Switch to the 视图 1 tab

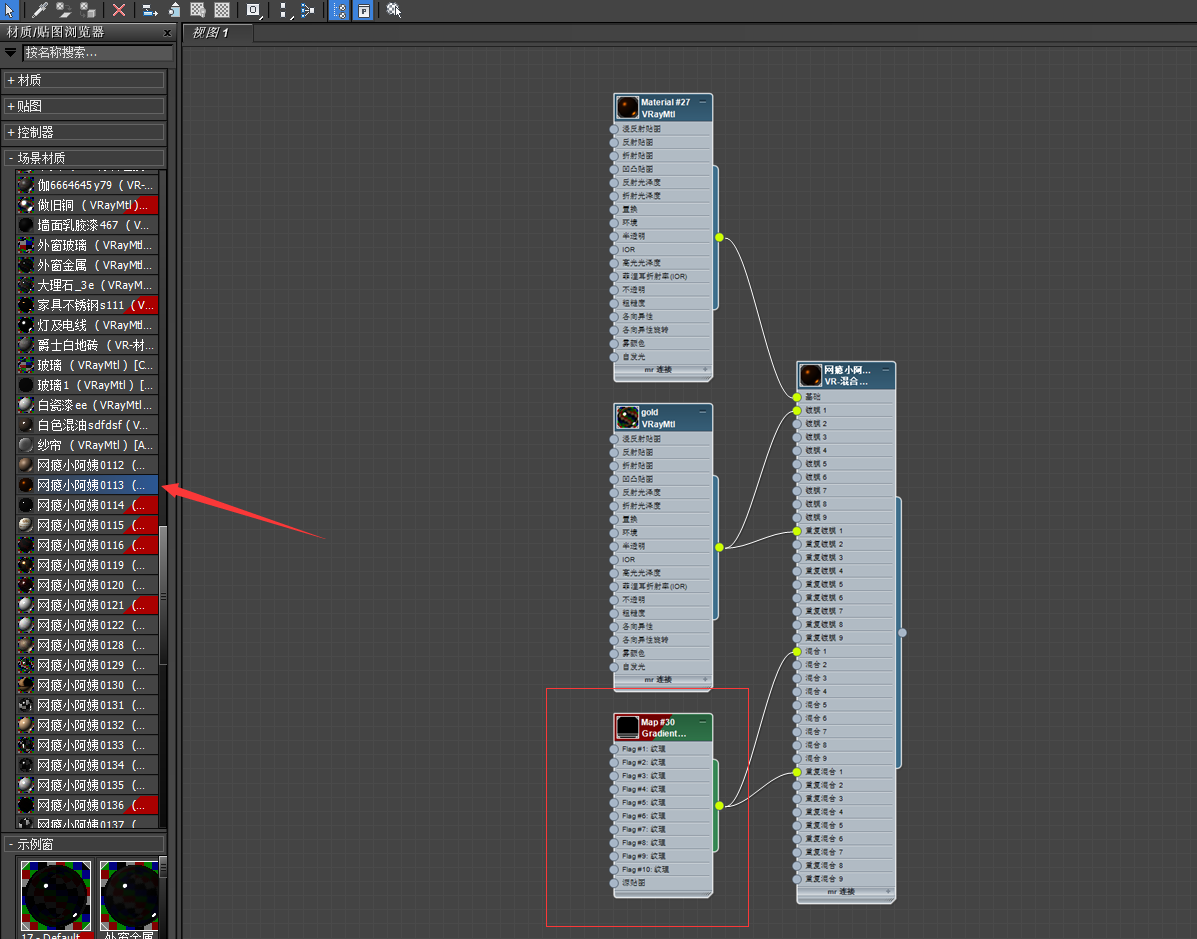212,33
